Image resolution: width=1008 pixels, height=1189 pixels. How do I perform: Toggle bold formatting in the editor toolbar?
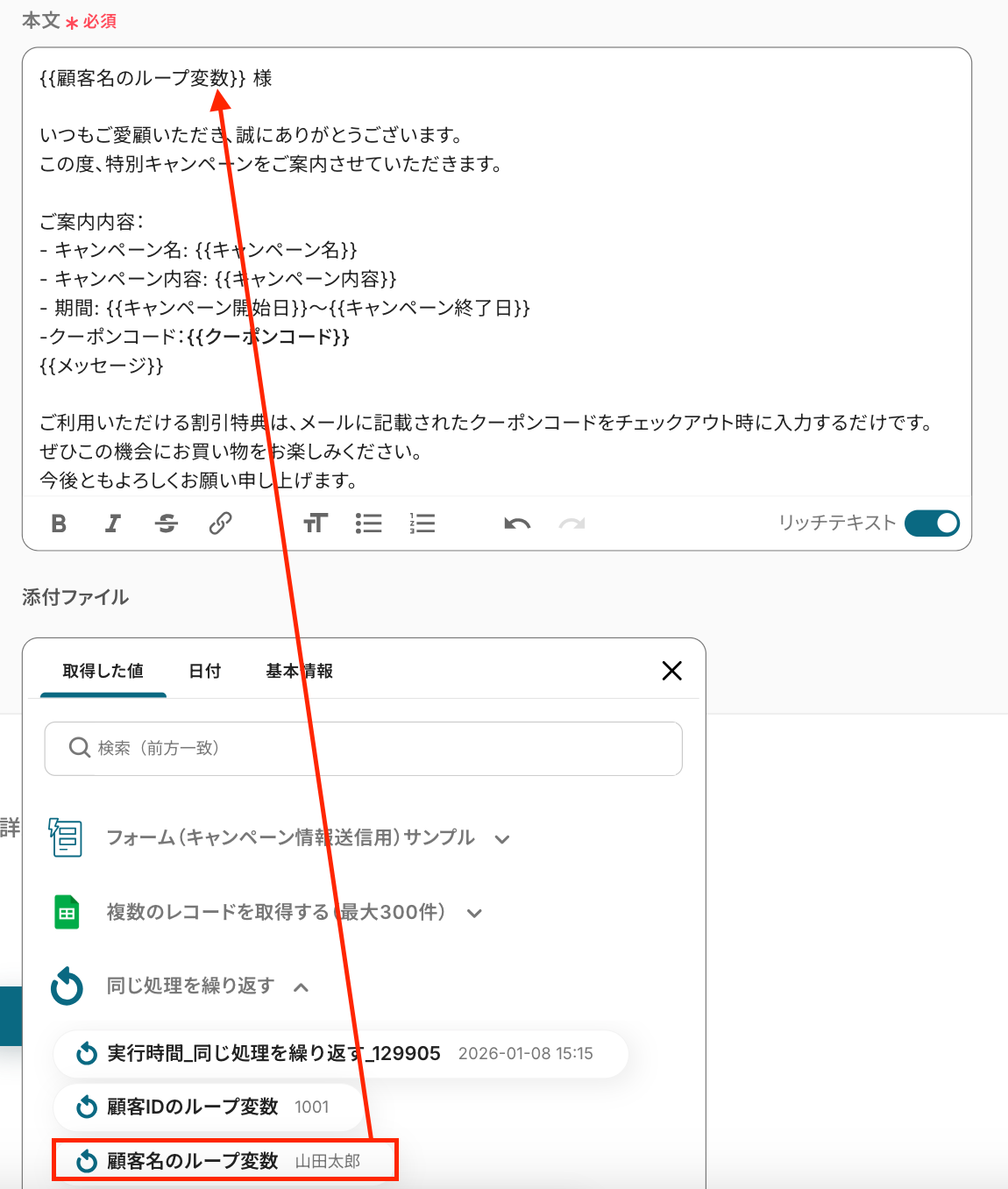click(x=59, y=523)
